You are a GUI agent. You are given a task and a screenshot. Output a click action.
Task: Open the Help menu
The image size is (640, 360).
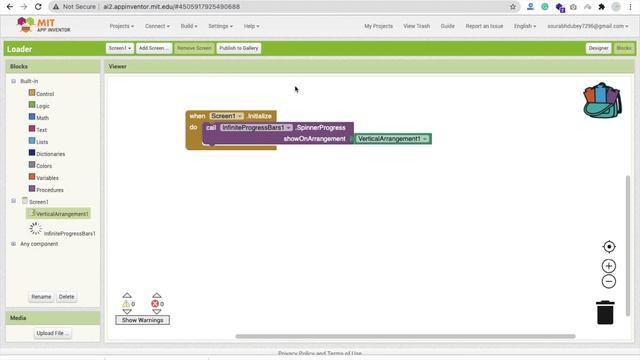point(251,26)
